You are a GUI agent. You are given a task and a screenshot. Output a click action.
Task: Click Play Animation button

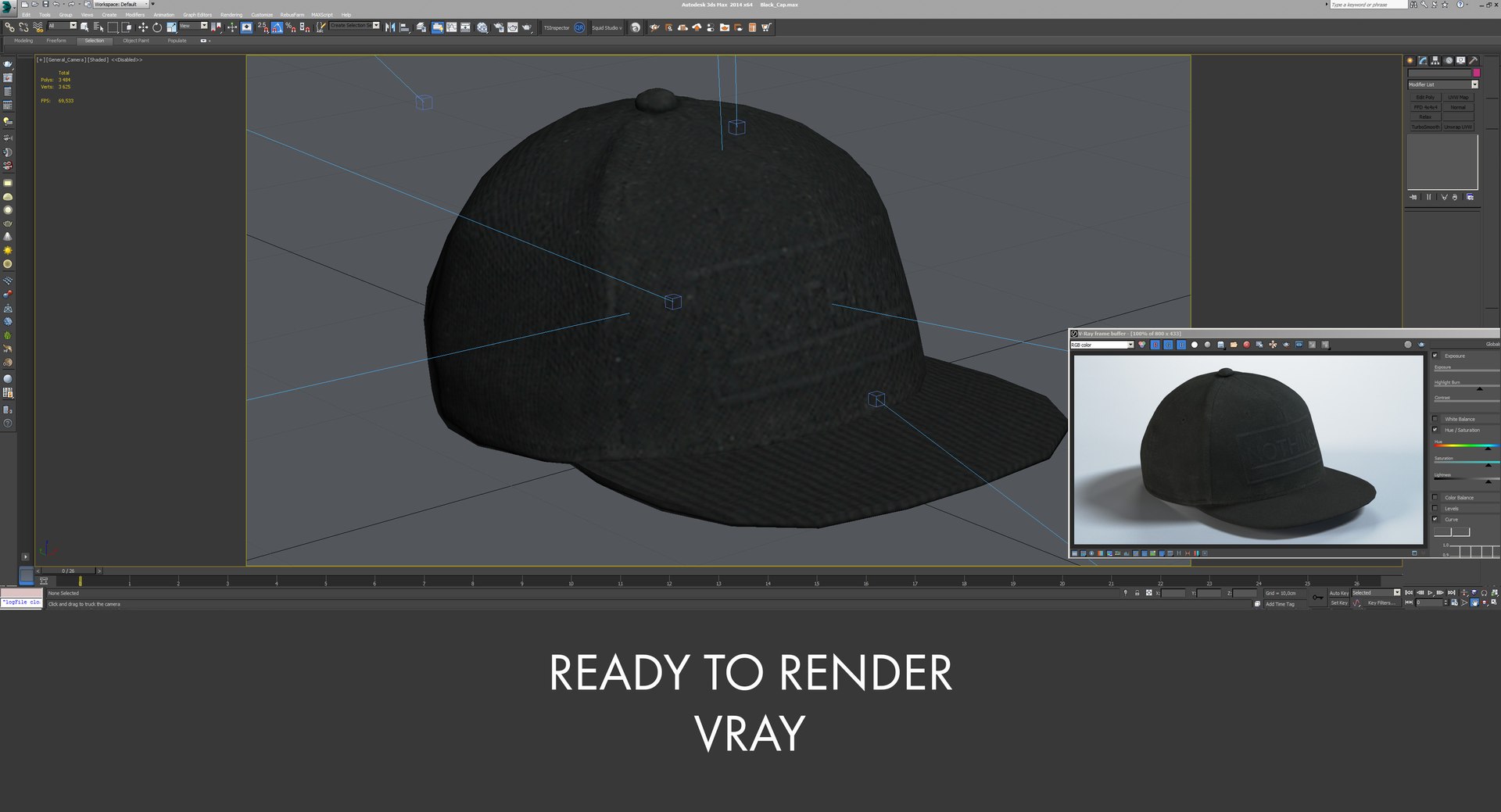coord(1430,593)
